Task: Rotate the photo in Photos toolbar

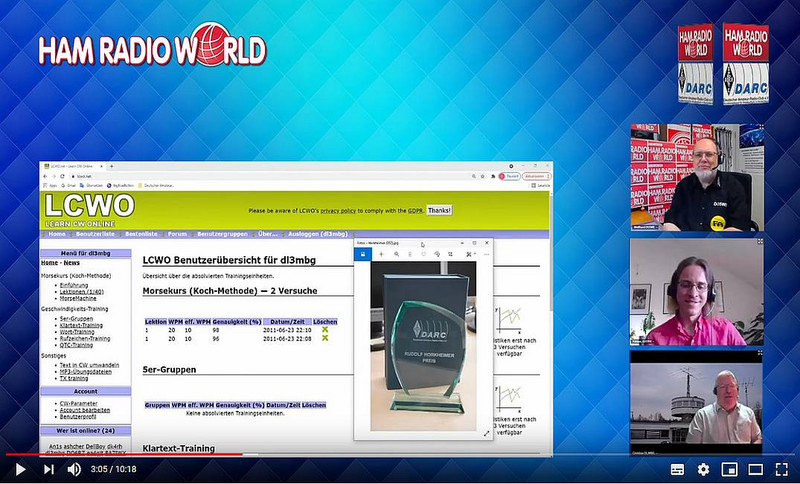Action: tap(437, 254)
